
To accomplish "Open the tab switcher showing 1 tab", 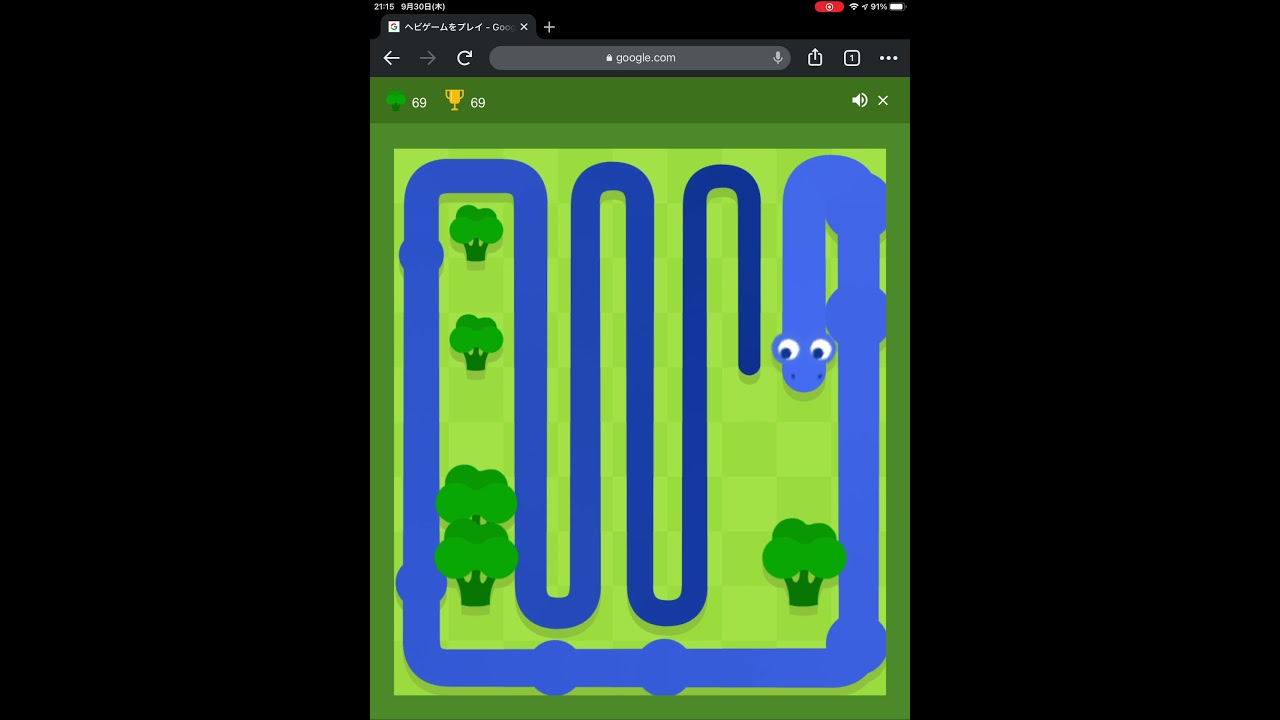I will (x=852, y=58).
